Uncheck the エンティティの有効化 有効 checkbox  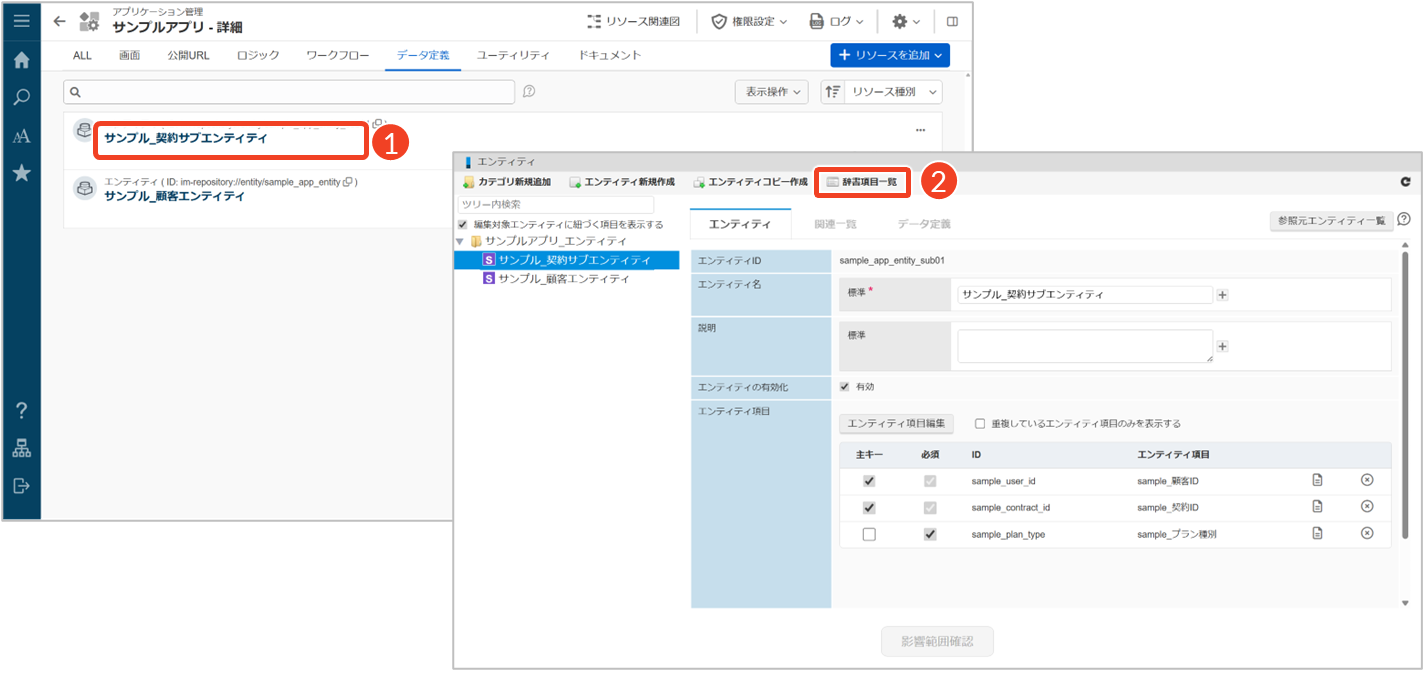coord(844,386)
